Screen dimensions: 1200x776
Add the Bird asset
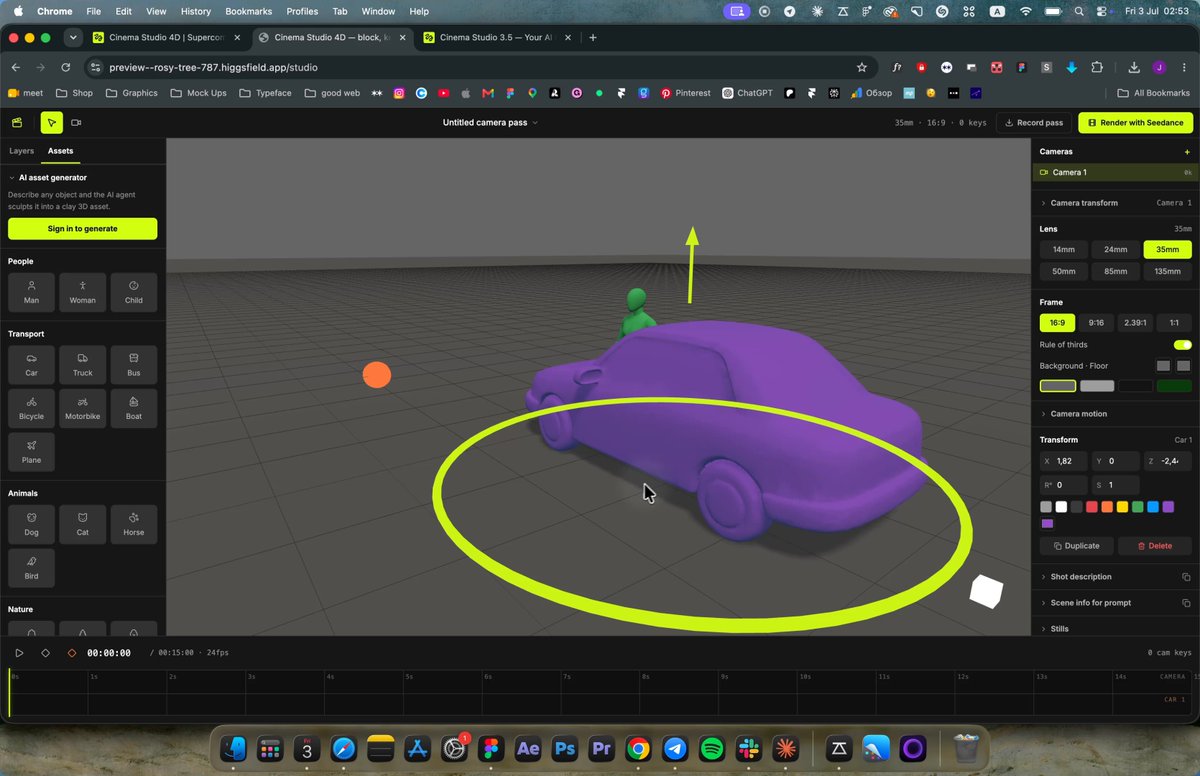click(x=32, y=568)
